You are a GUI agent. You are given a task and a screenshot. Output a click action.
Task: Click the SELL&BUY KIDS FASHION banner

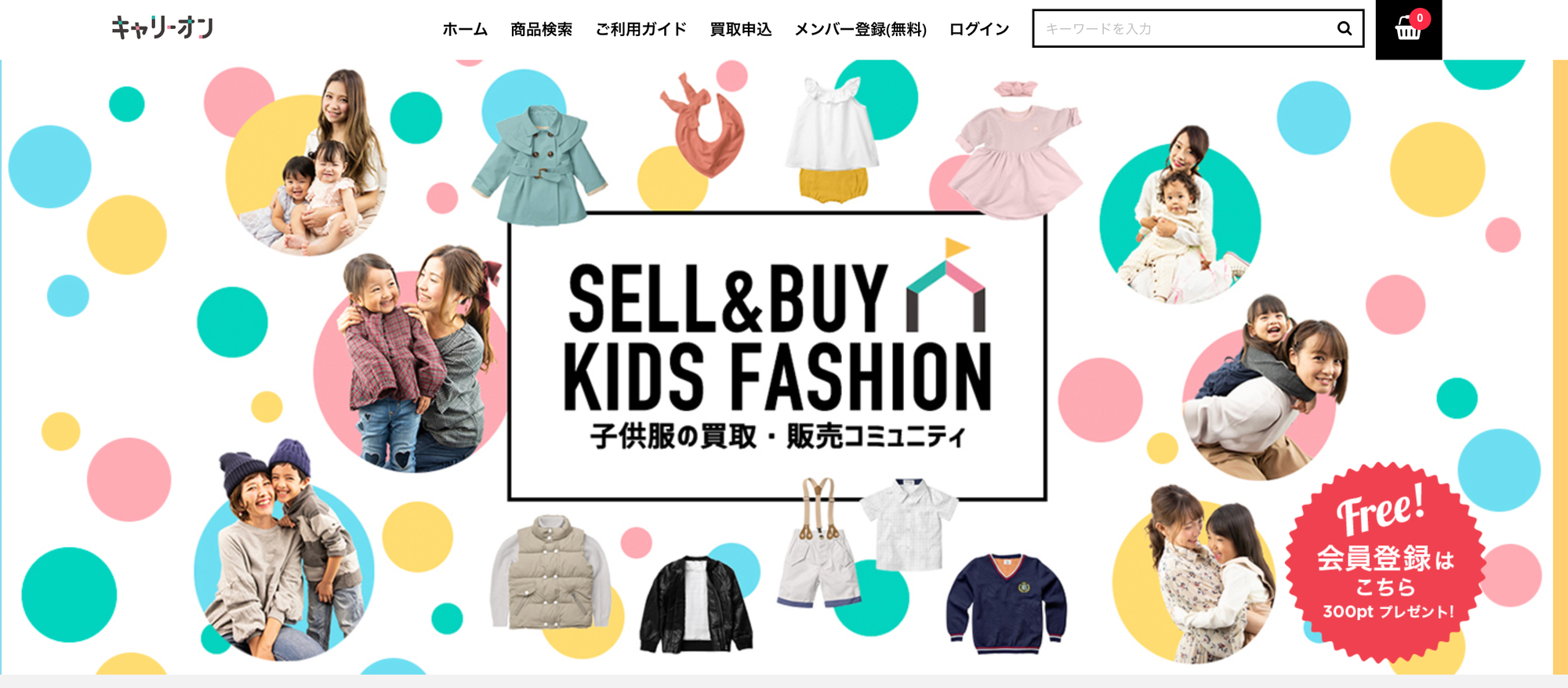click(x=777, y=357)
